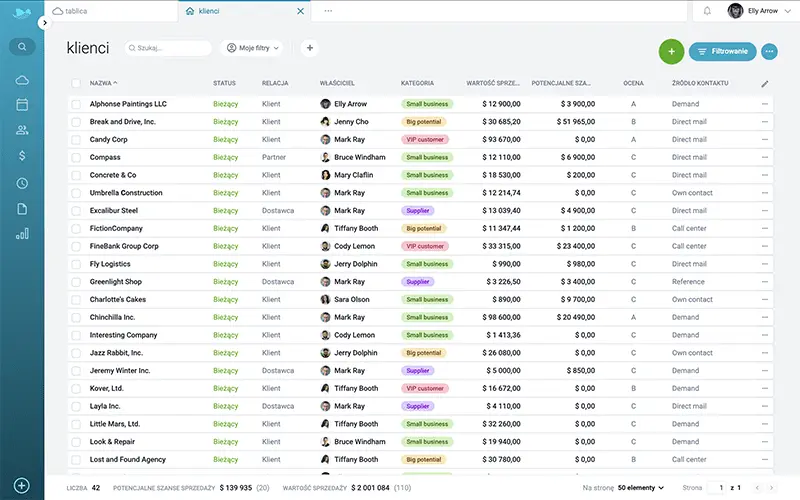Click the green add client button

(671, 52)
